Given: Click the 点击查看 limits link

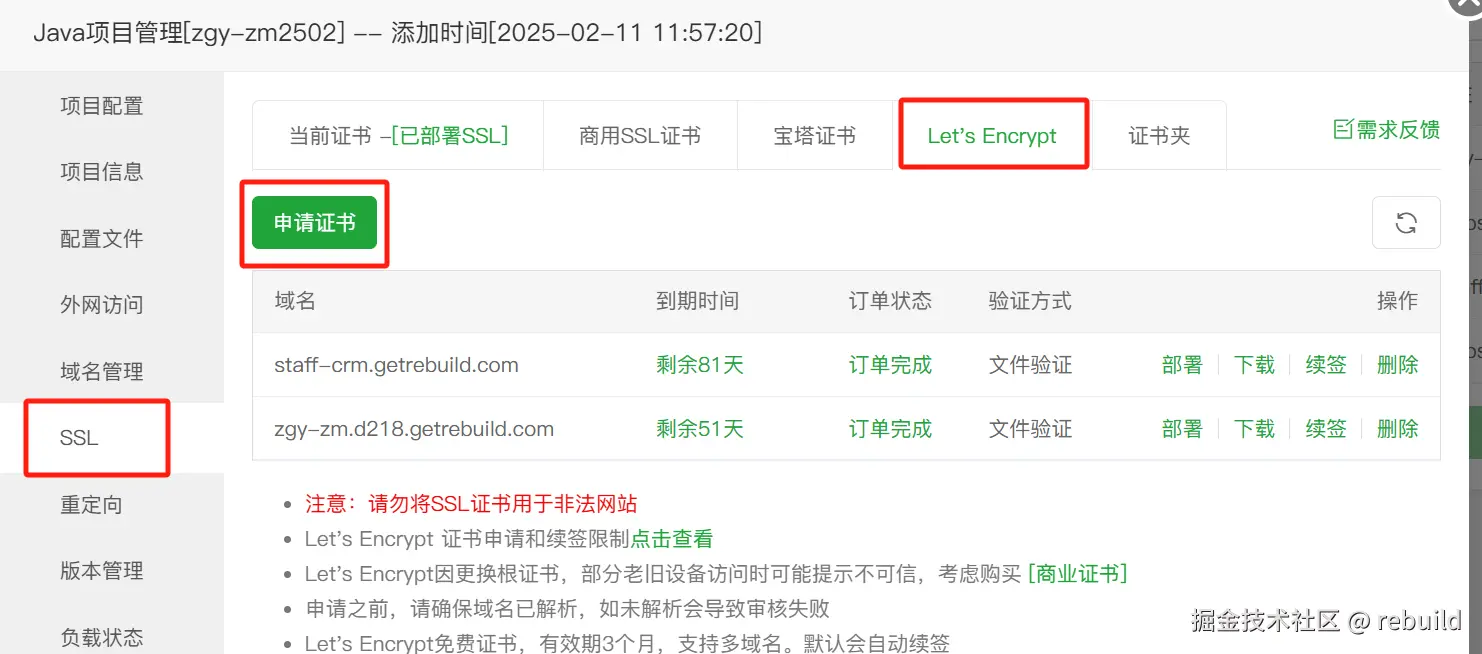Looking at the screenshot, I should [x=672, y=539].
